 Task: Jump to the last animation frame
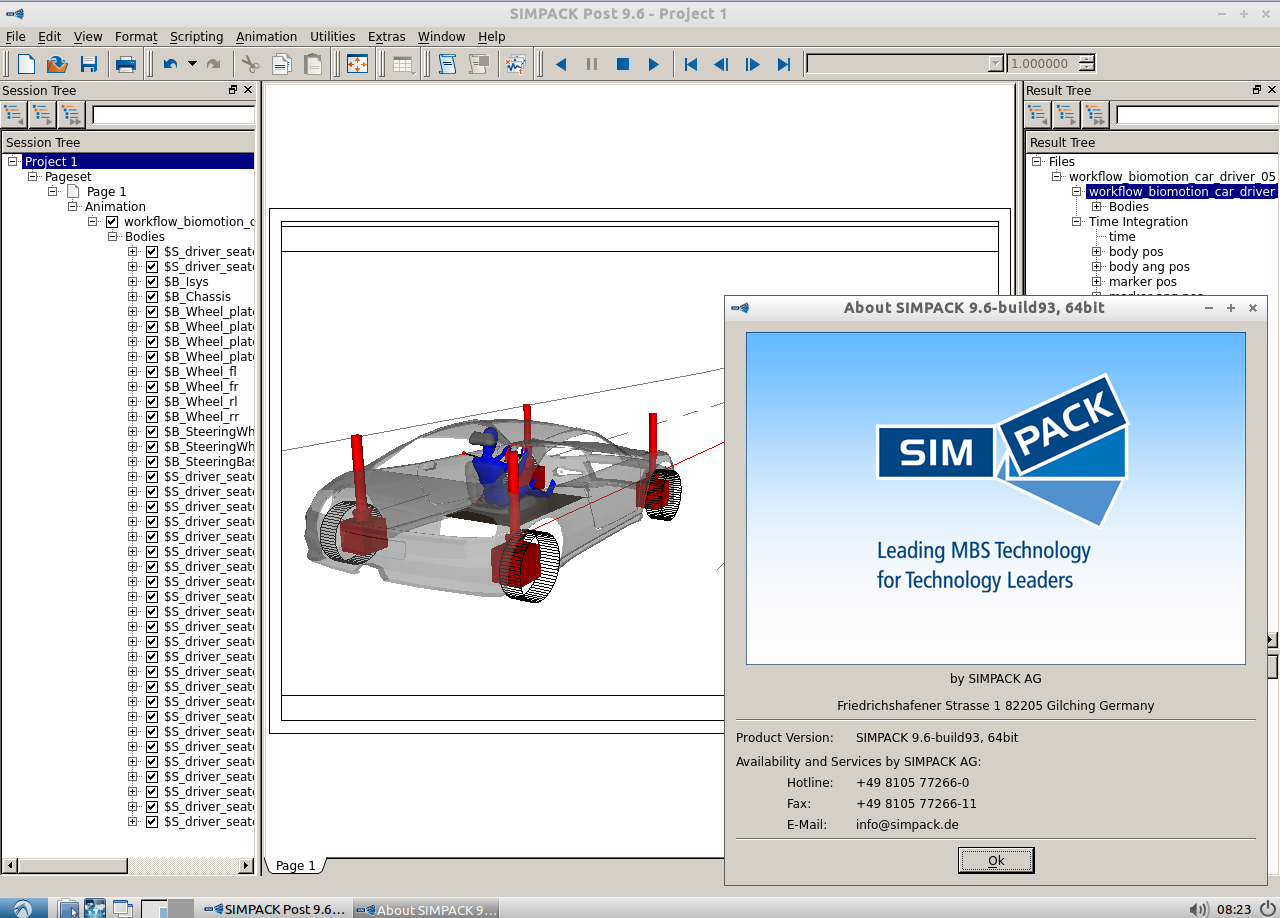pyautogui.click(x=784, y=64)
